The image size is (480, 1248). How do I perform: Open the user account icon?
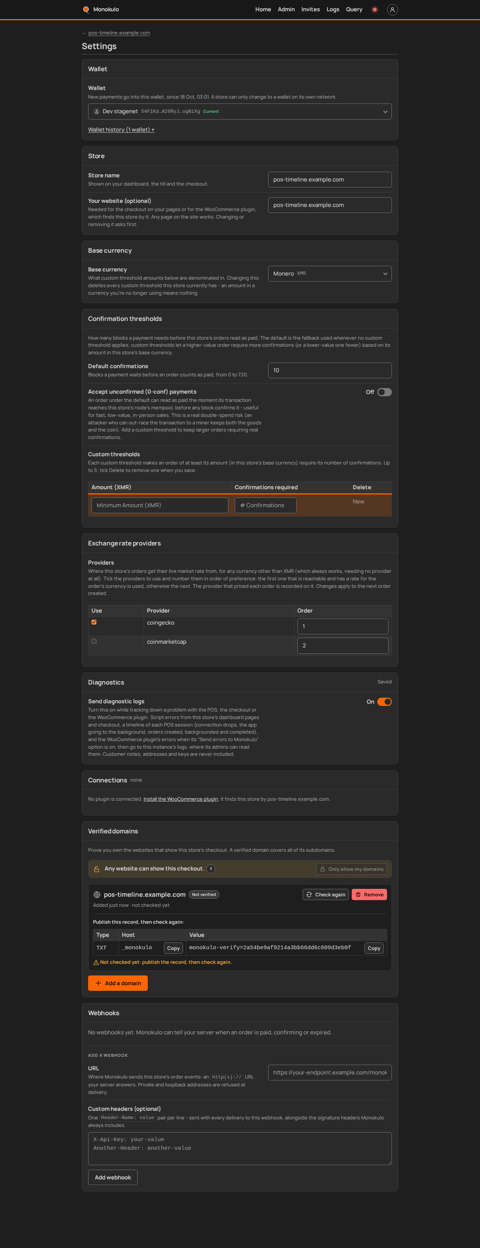[392, 9]
